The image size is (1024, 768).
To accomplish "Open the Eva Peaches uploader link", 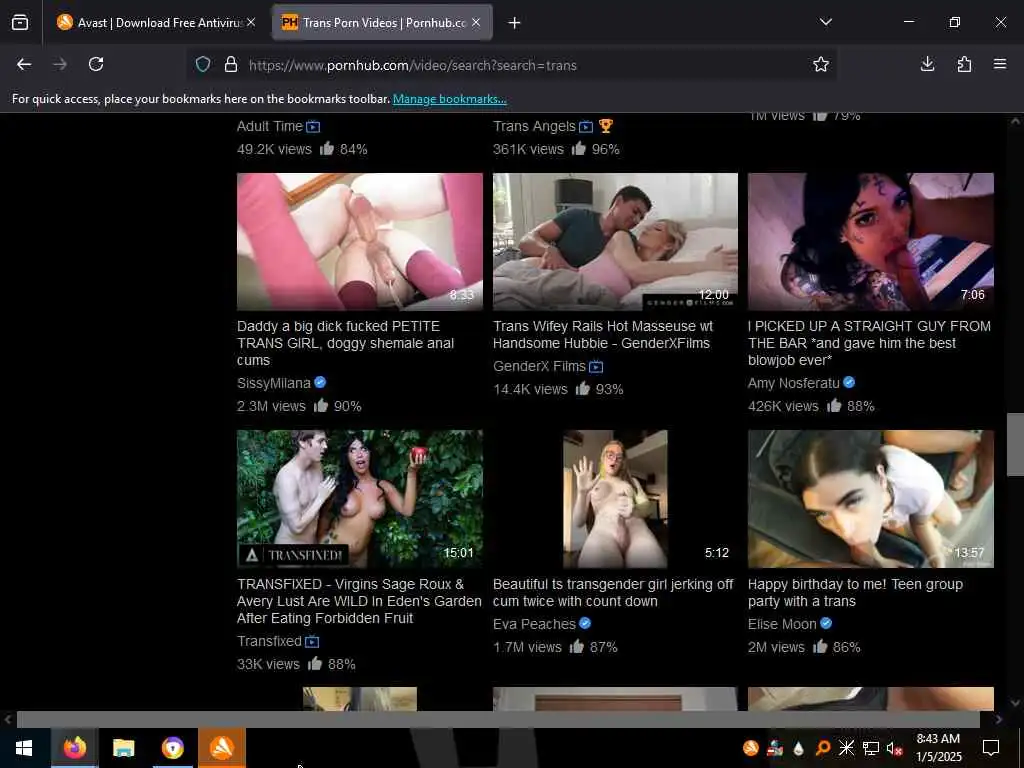I will (x=534, y=624).
